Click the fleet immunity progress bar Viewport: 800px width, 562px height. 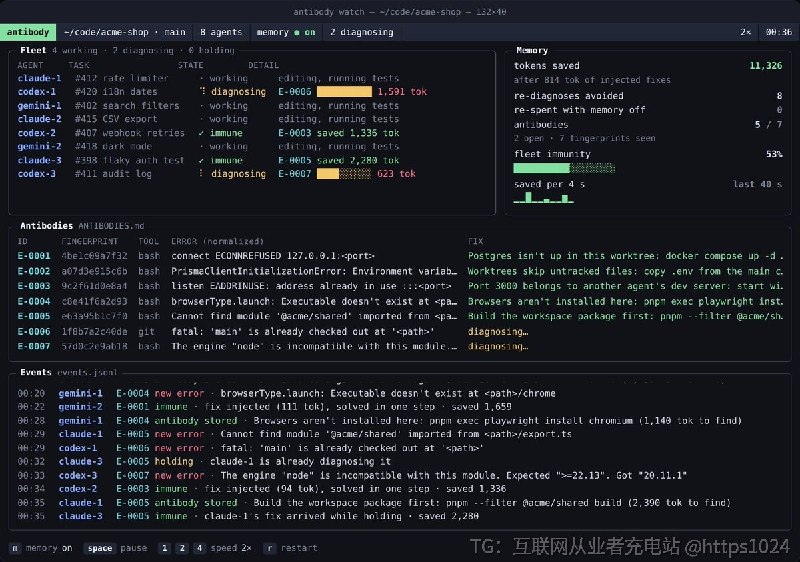point(564,168)
